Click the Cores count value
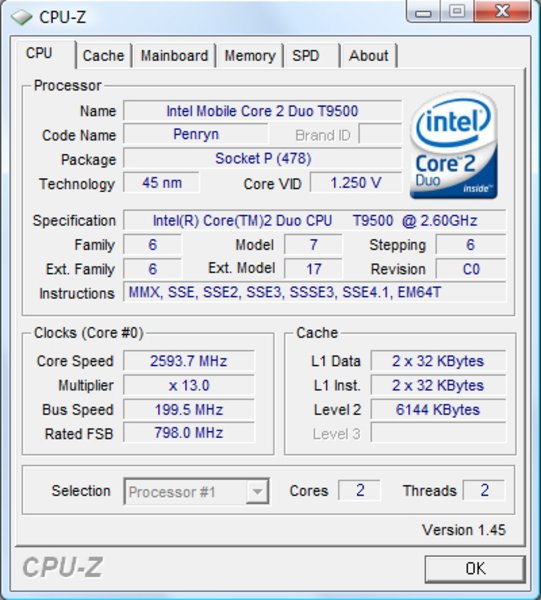The height and width of the screenshot is (600, 541). [x=360, y=491]
